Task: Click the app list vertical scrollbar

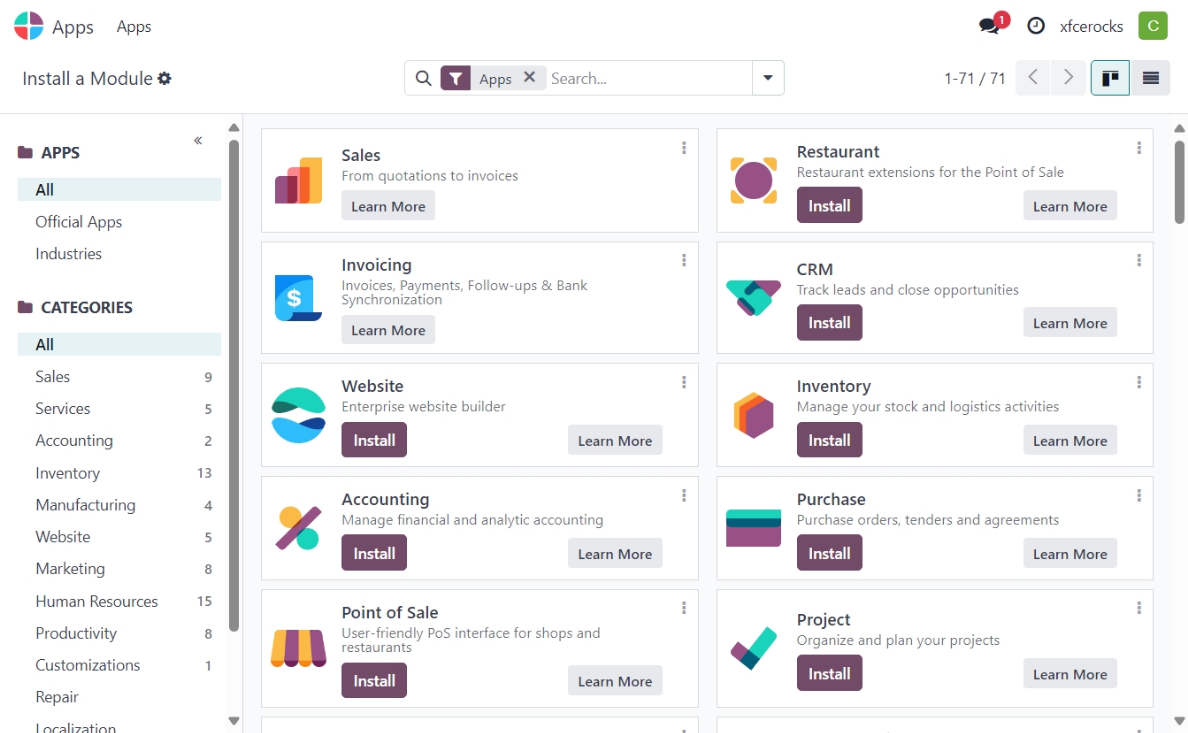Action: point(1179,180)
